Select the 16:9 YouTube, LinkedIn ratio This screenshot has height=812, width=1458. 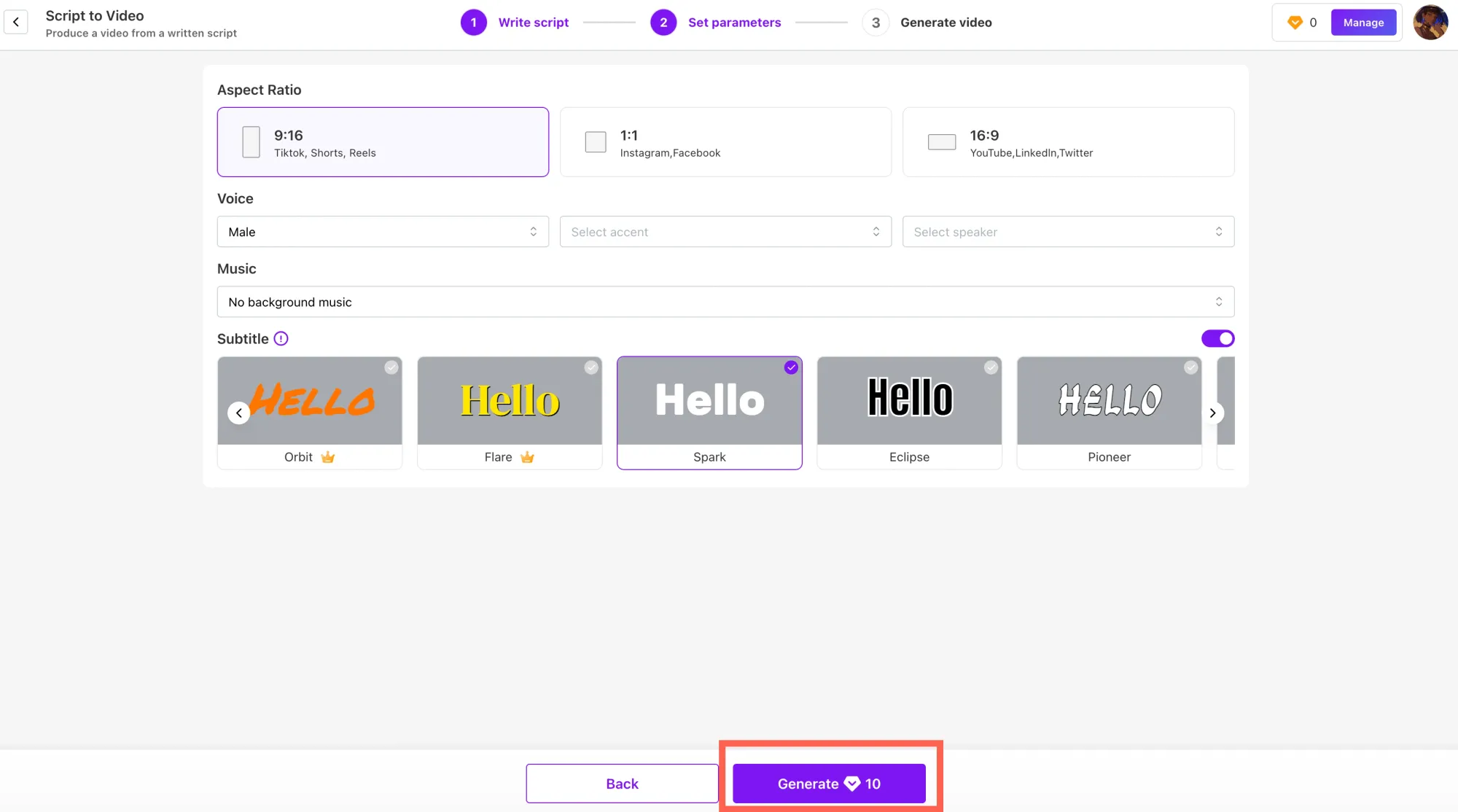[x=1068, y=142]
